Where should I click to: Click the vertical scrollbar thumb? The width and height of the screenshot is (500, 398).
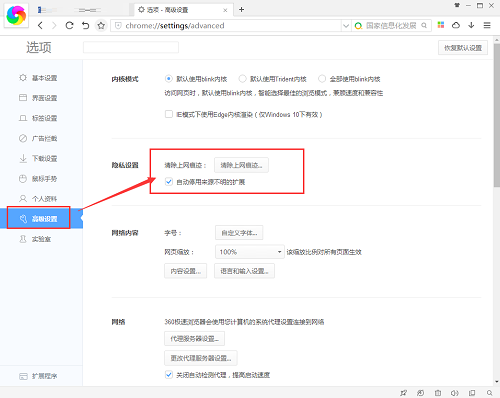tap(497, 115)
